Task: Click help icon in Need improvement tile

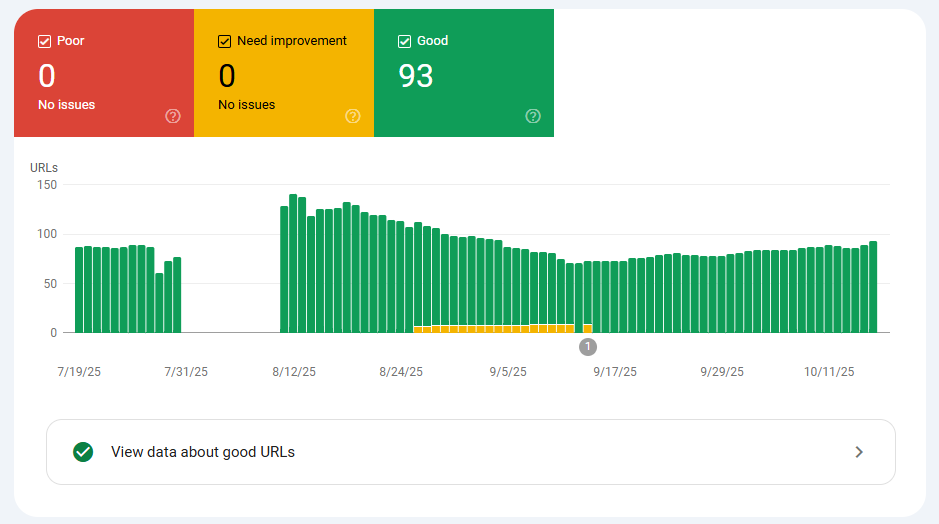Action: point(353,116)
